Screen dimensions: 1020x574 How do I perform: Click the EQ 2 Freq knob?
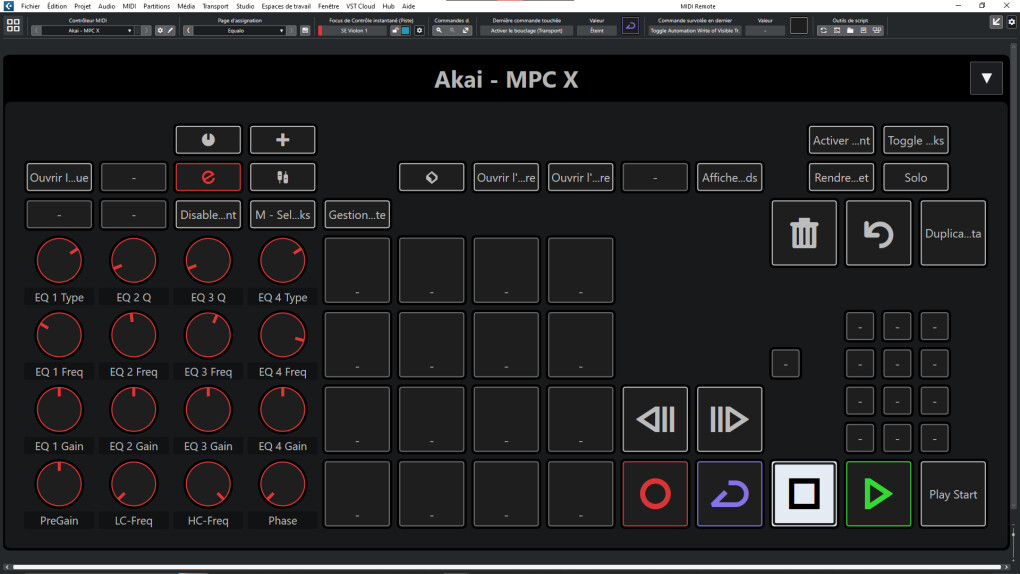(133, 335)
